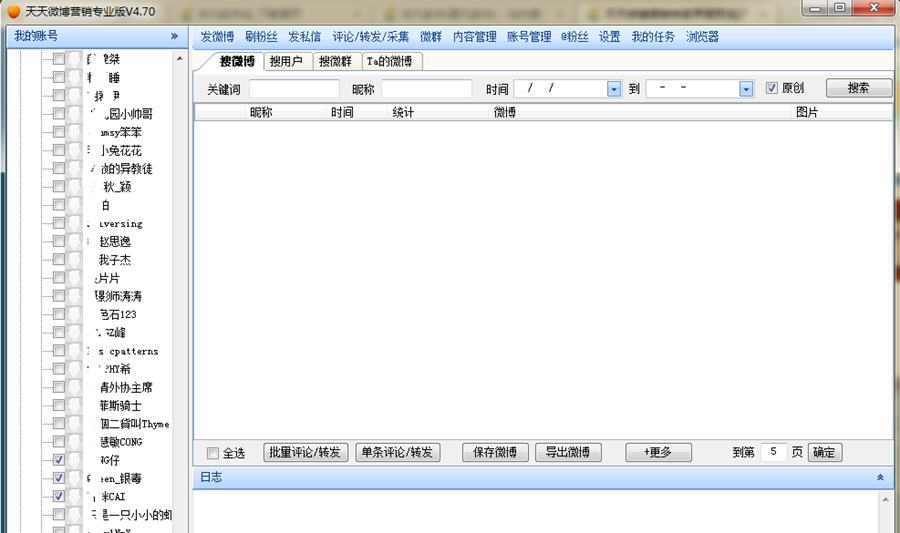Screen dimensions: 900x533
Task: Expand the +更多 options button
Action: click(658, 452)
